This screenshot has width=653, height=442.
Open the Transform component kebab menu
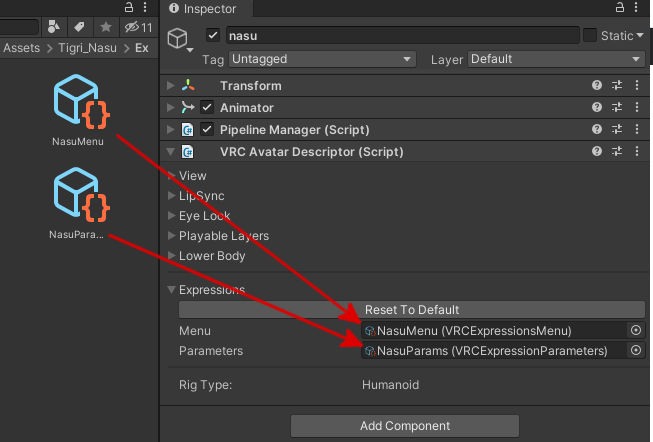637,85
